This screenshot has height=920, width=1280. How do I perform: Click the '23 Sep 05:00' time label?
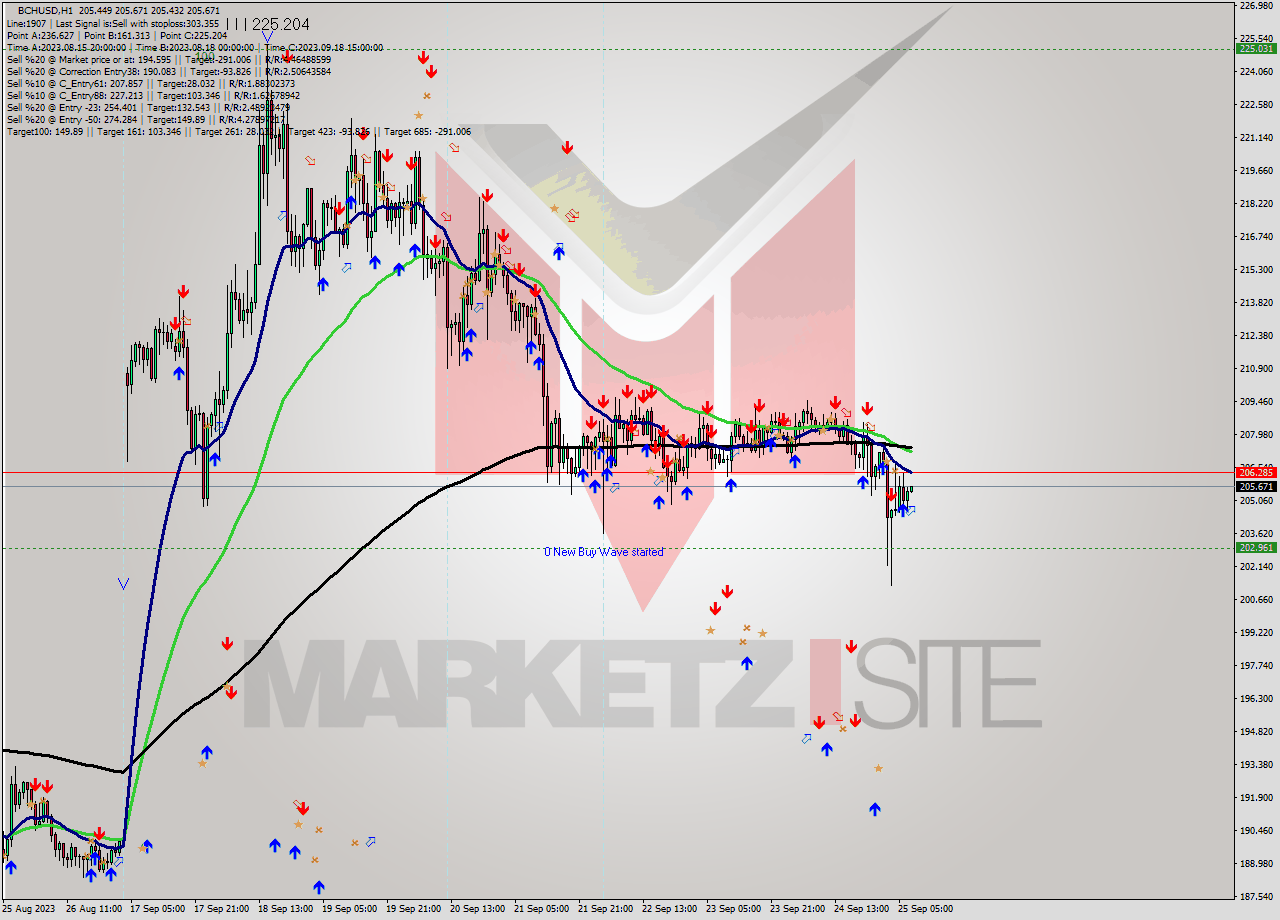tap(733, 910)
